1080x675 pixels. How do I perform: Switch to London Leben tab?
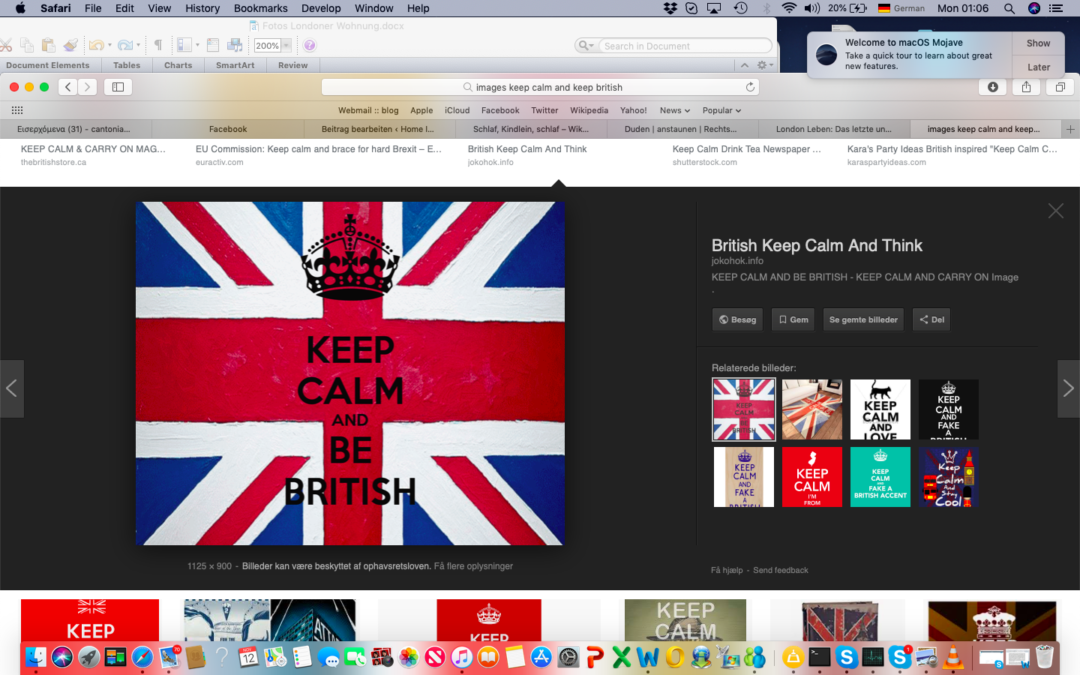click(833, 129)
